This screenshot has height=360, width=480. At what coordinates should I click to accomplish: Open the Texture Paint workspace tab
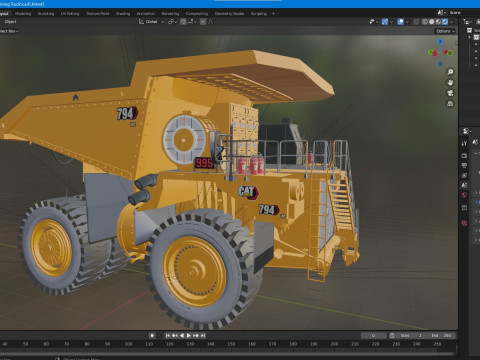click(x=98, y=14)
